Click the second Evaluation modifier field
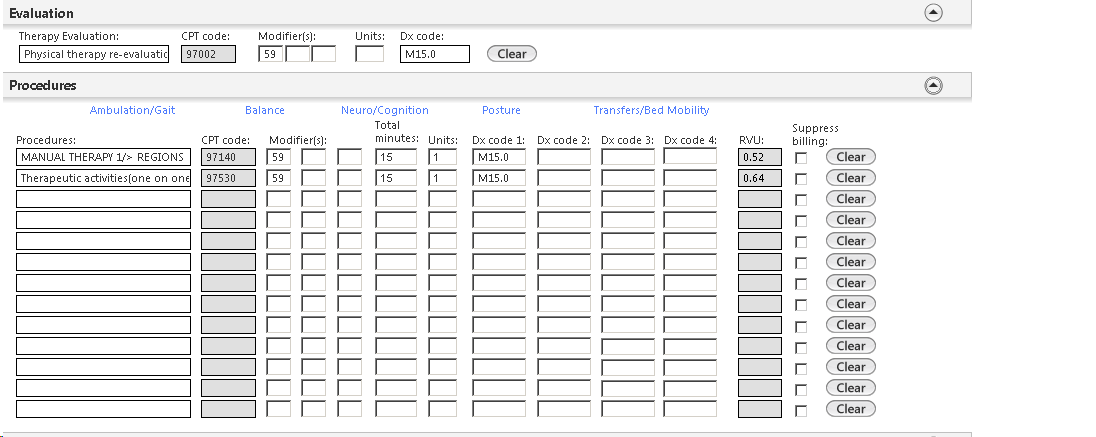The height and width of the screenshot is (437, 1096). click(297, 54)
